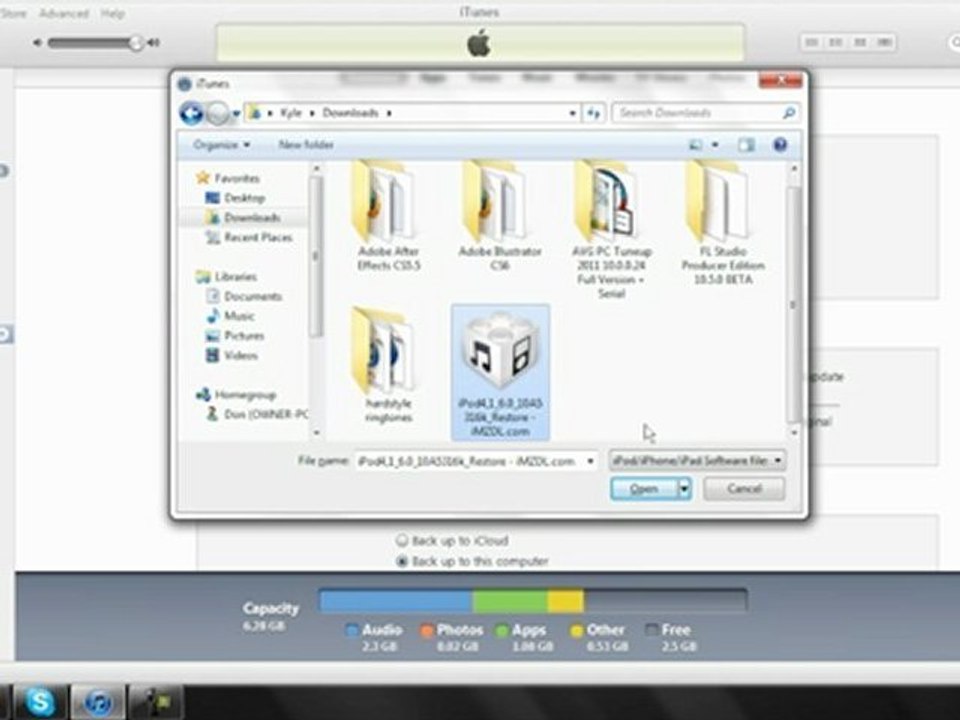Viewport: 960px width, 720px height.
Task: Expand Downloads breadcrumb arrow in address bar
Action: (x=389, y=113)
